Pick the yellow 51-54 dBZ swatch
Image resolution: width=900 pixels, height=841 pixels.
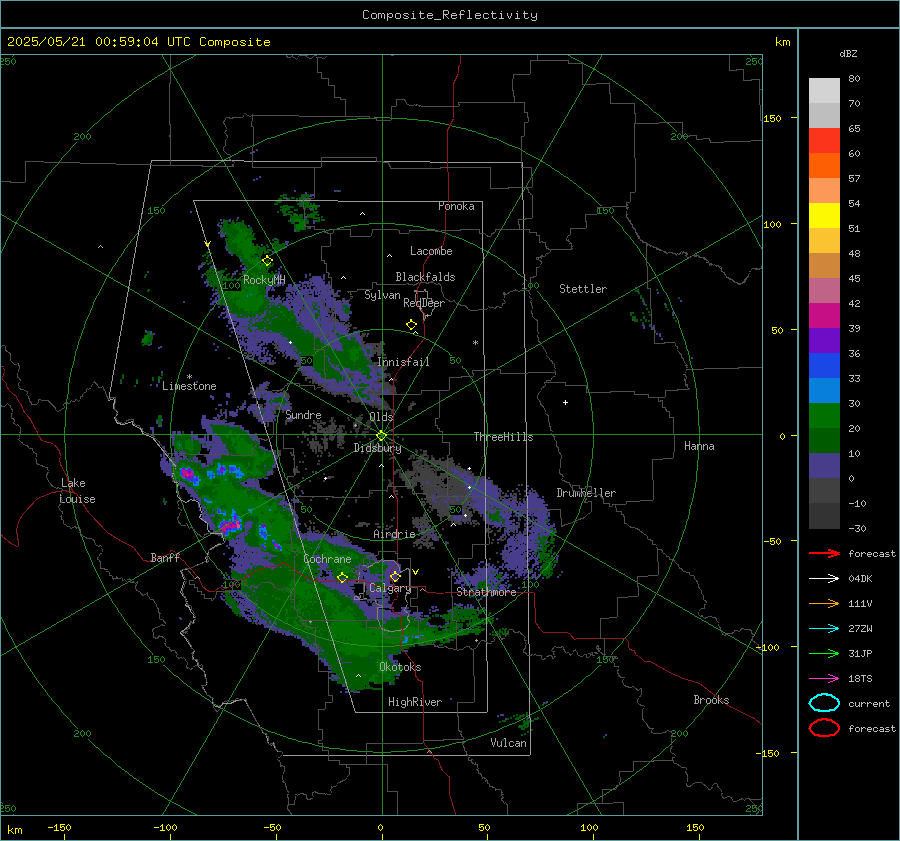(824, 216)
